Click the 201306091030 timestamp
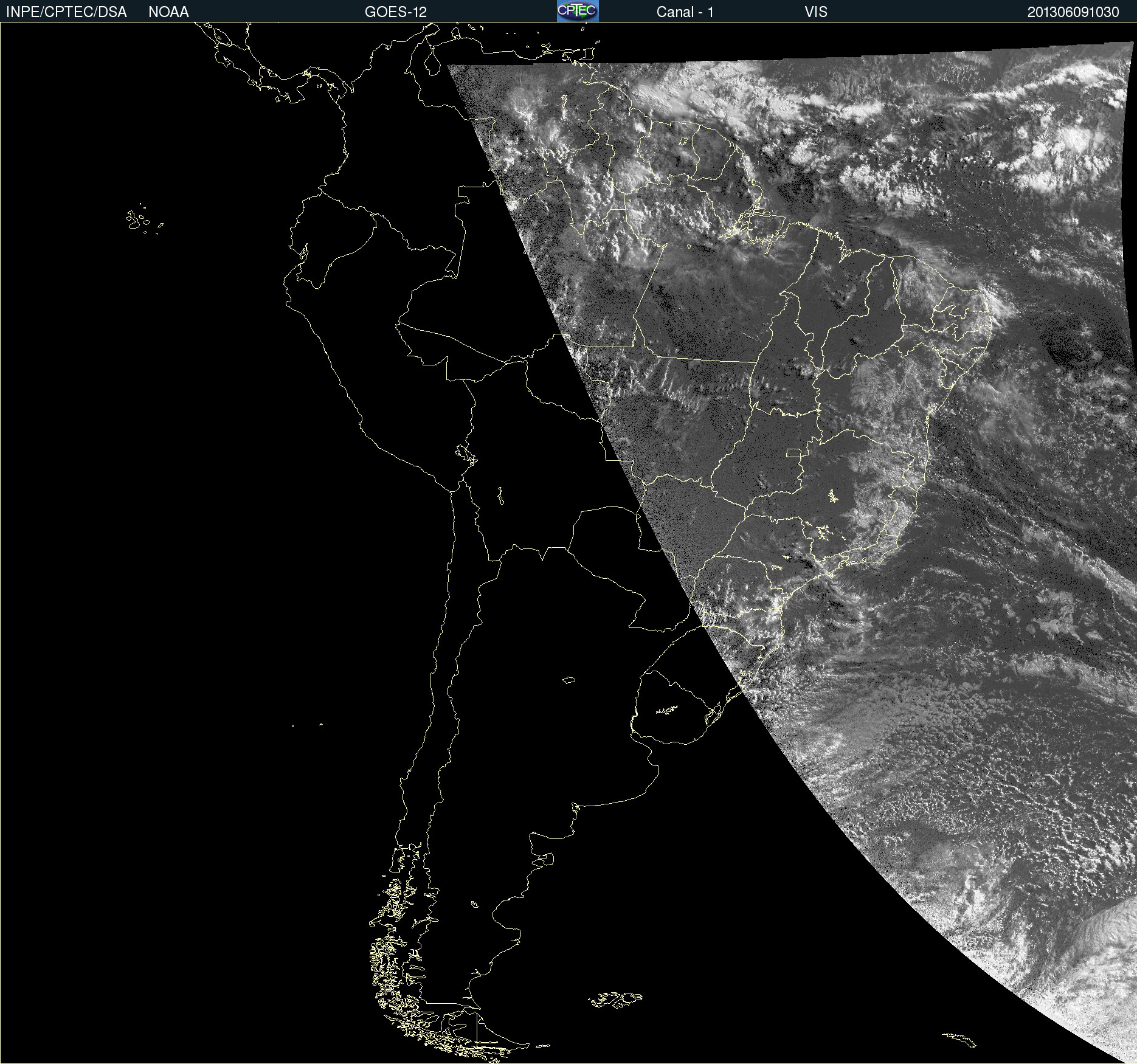 tap(1073, 12)
